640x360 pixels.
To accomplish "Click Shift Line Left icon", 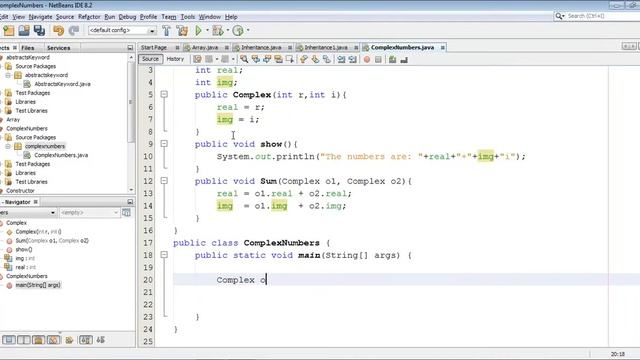I will [341, 60].
